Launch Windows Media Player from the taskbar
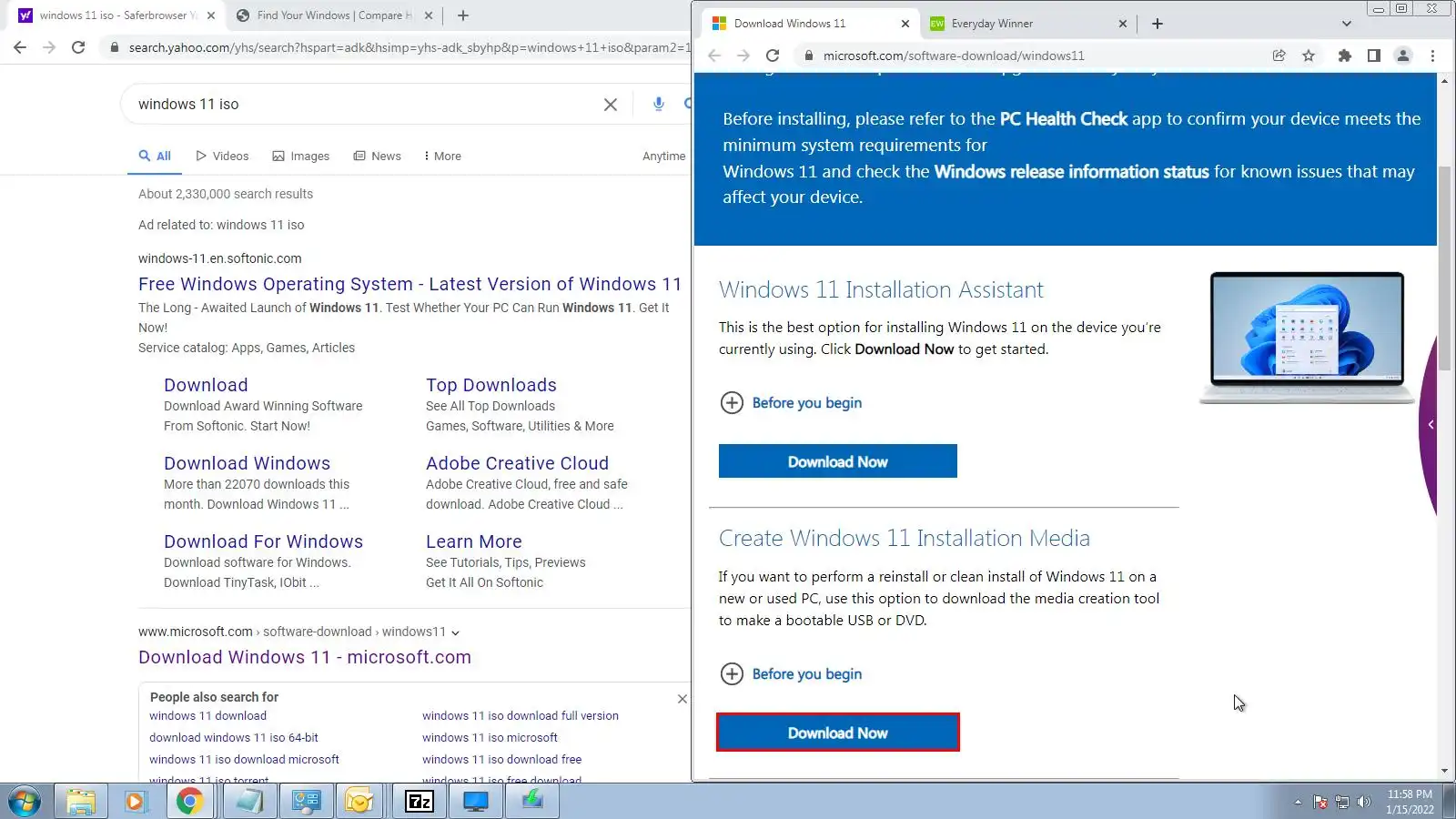1456x819 pixels. coord(136,802)
